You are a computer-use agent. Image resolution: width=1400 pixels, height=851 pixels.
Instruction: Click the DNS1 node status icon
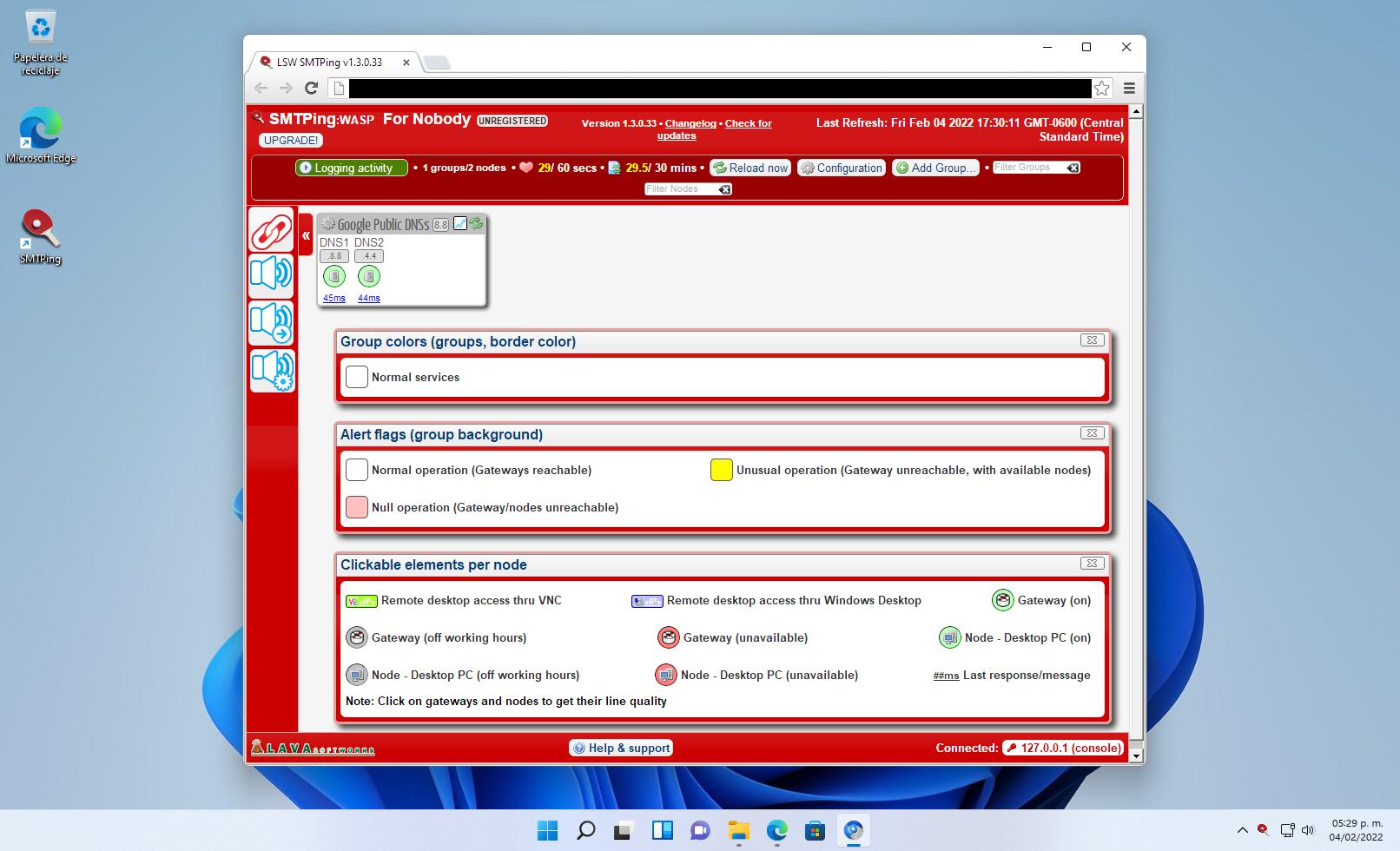click(x=334, y=276)
